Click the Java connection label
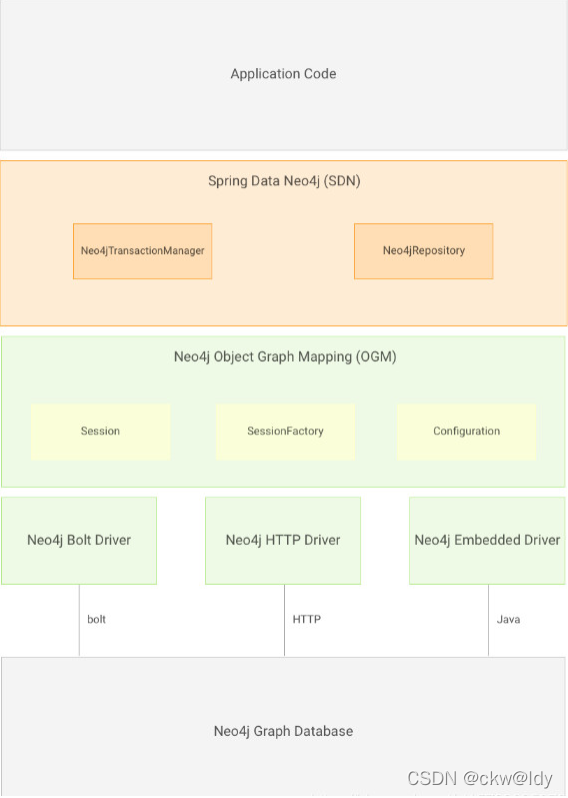 click(508, 619)
